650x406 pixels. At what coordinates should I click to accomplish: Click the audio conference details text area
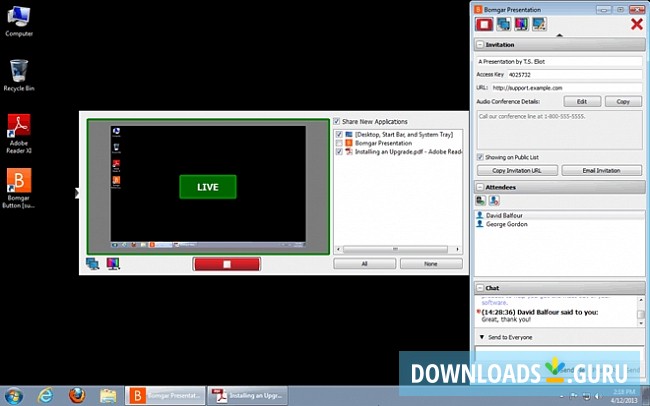click(559, 130)
